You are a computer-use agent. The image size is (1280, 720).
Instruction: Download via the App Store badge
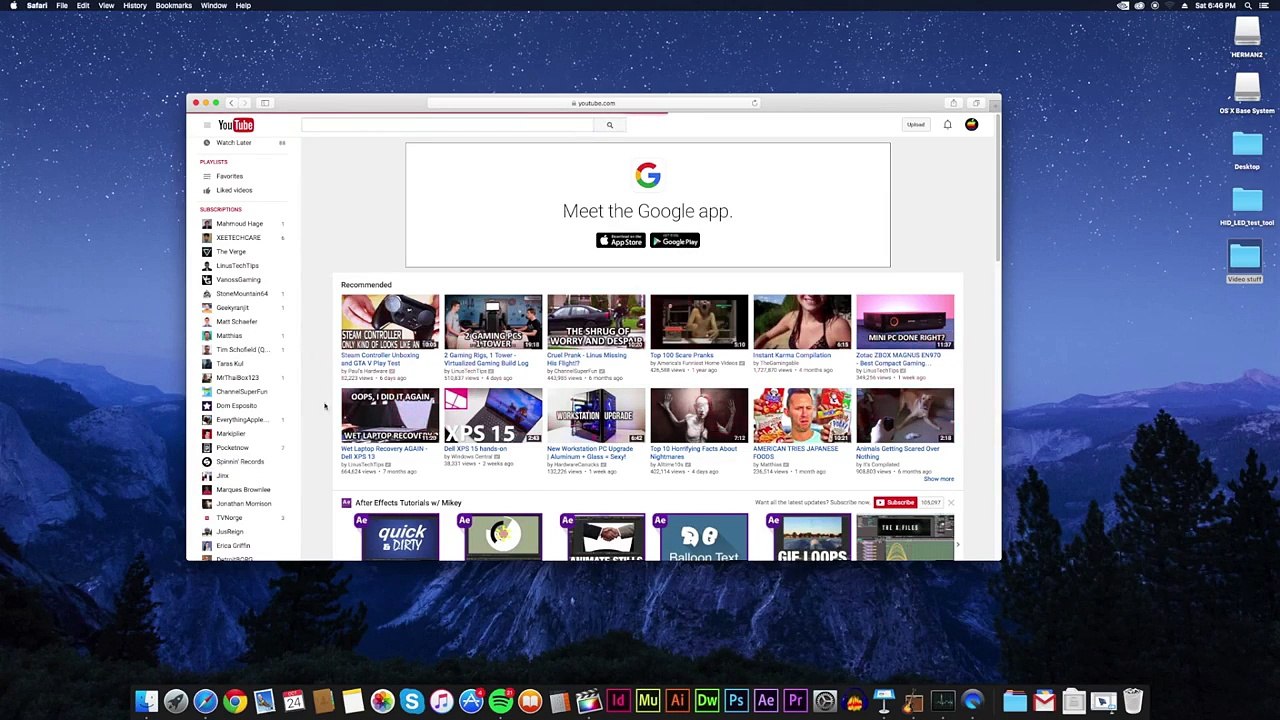click(621, 241)
